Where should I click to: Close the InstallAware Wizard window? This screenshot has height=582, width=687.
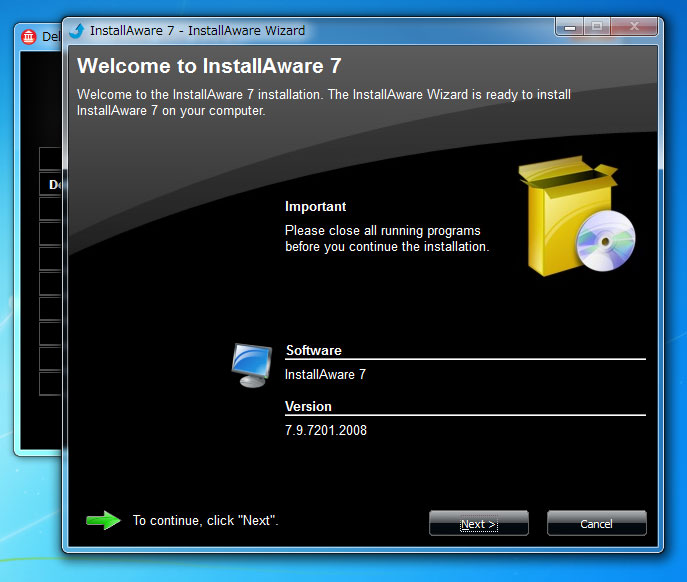click(634, 27)
